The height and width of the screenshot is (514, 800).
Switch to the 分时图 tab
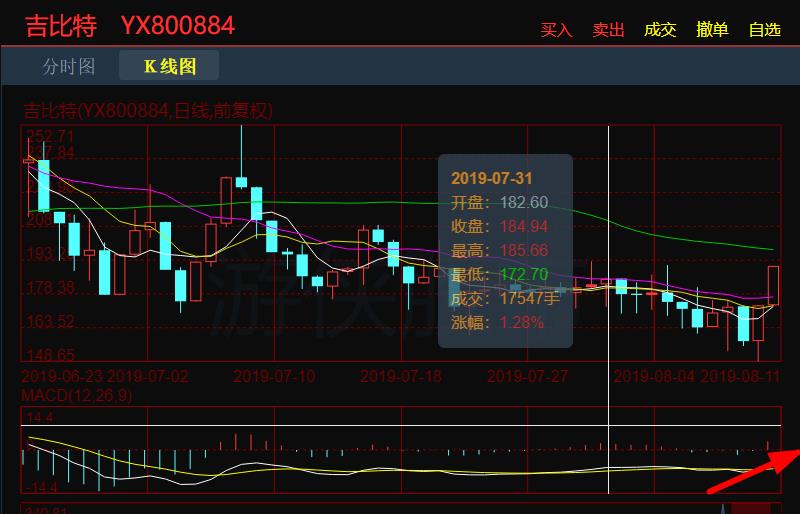pyautogui.click(x=69, y=67)
